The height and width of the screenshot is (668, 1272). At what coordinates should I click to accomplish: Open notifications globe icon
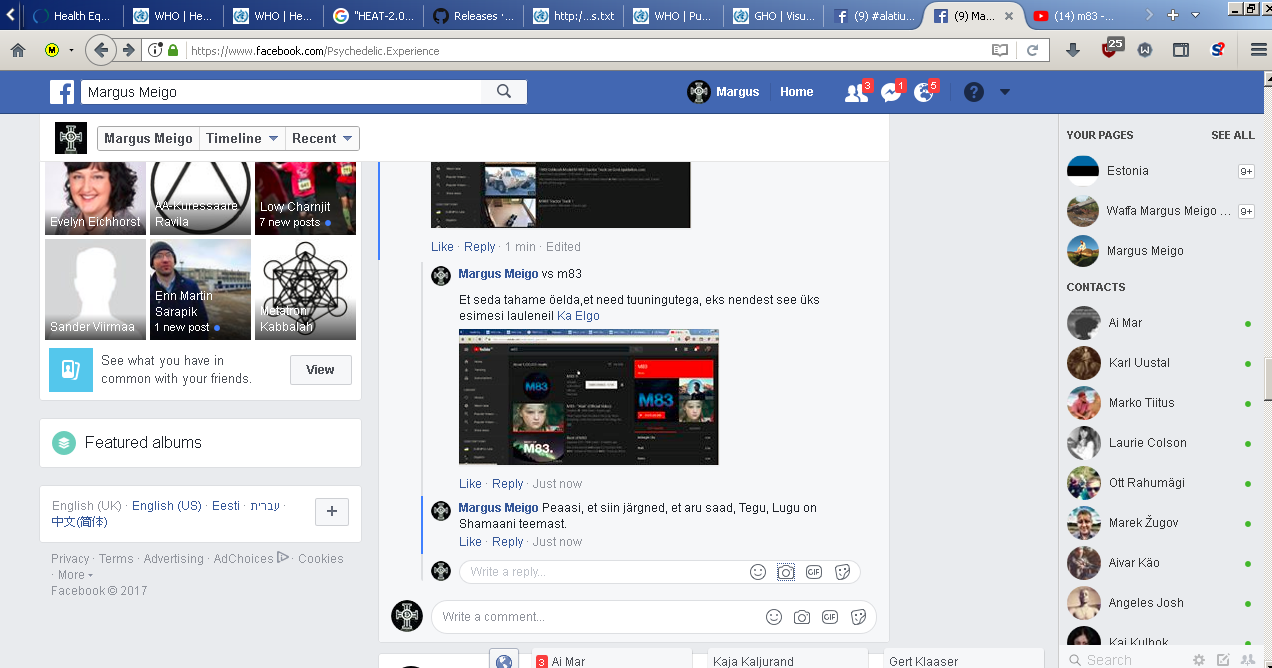click(x=924, y=93)
